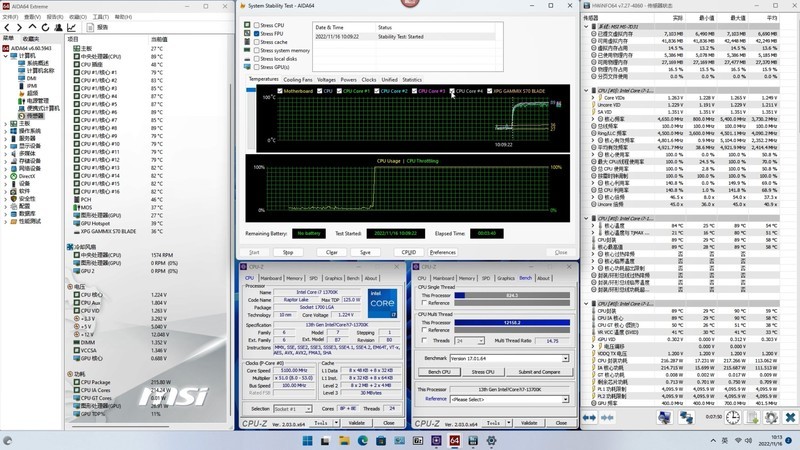
Task: Open Preferences in stability test
Action: 442,252
